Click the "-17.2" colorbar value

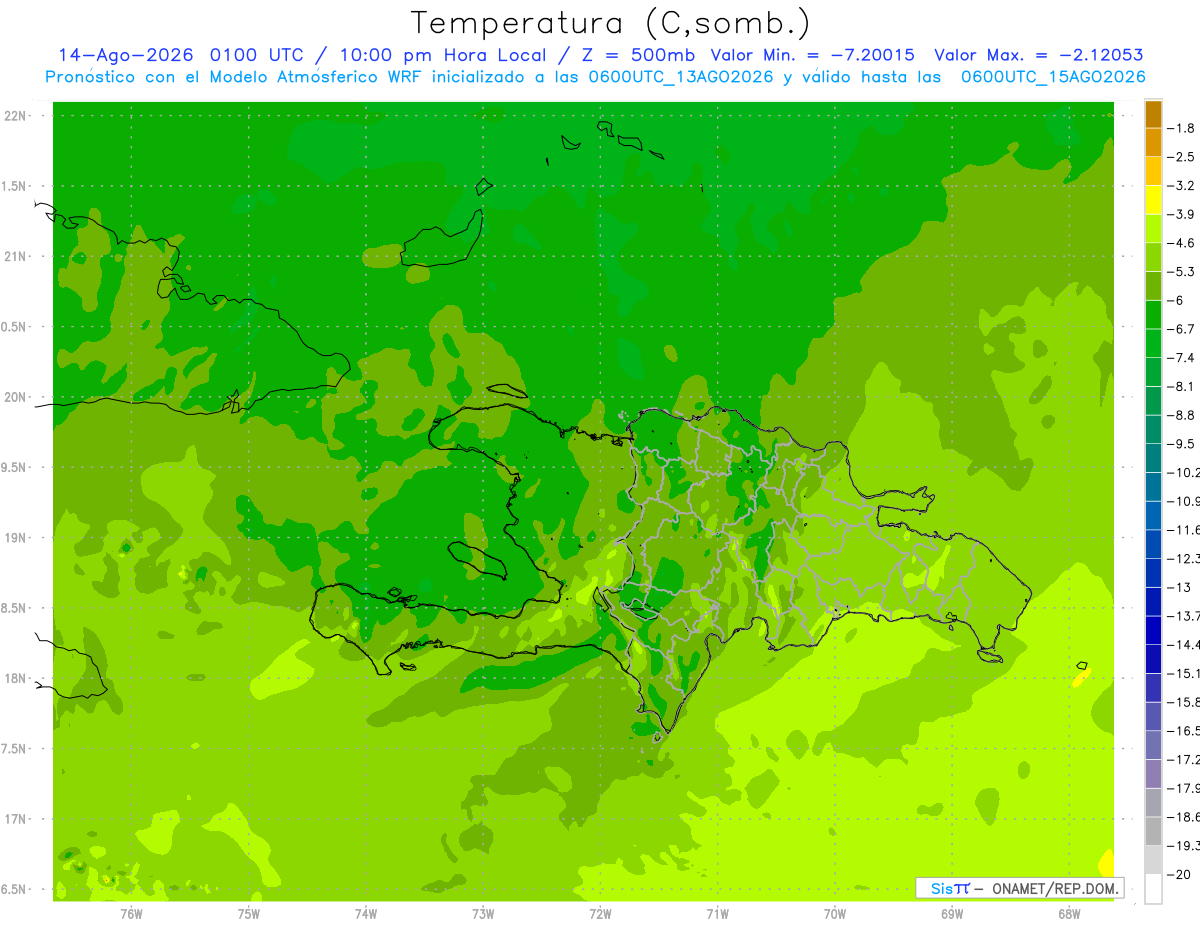pyautogui.click(x=1184, y=759)
